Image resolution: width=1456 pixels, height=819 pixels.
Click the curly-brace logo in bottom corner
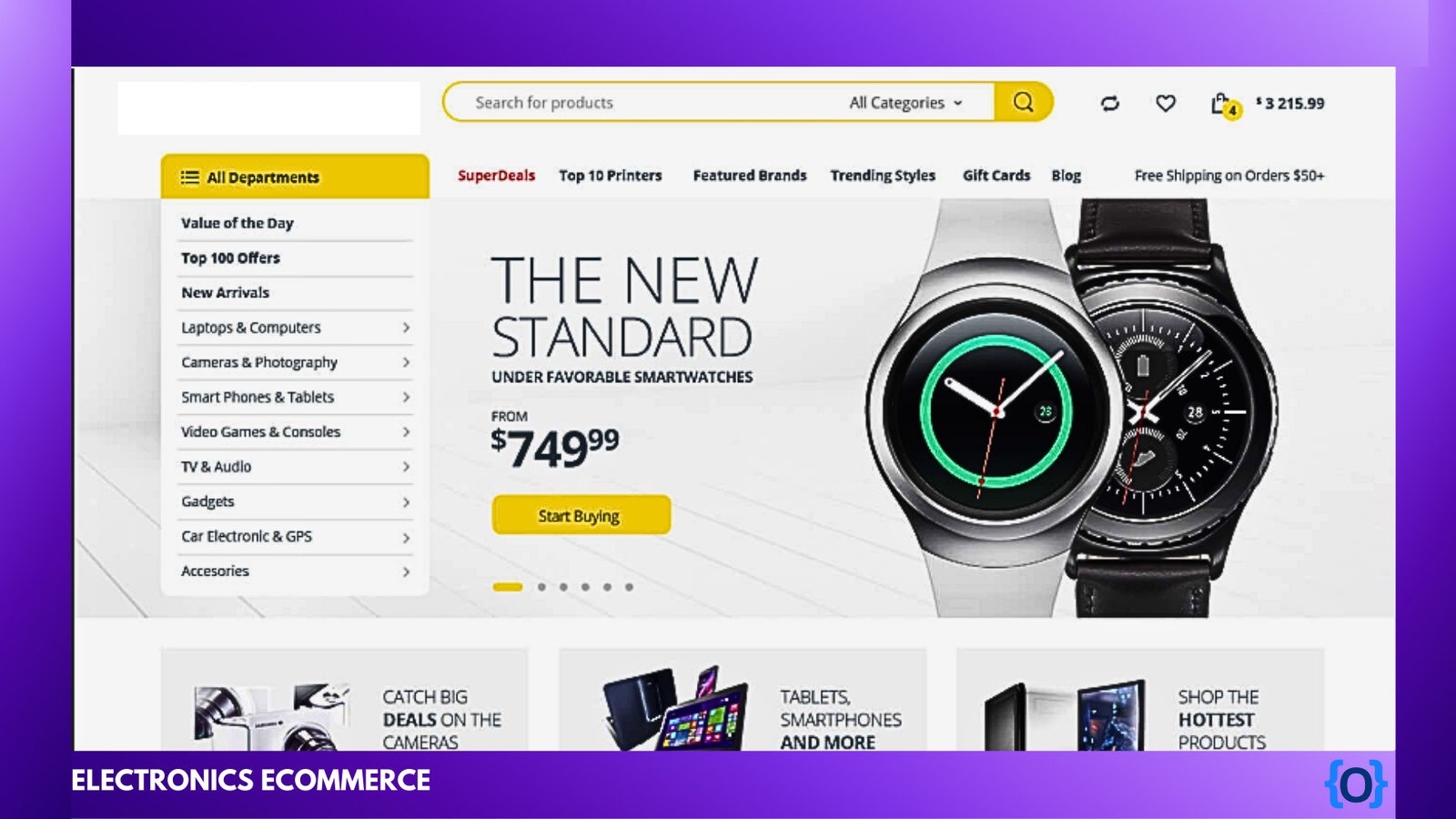tap(1356, 784)
